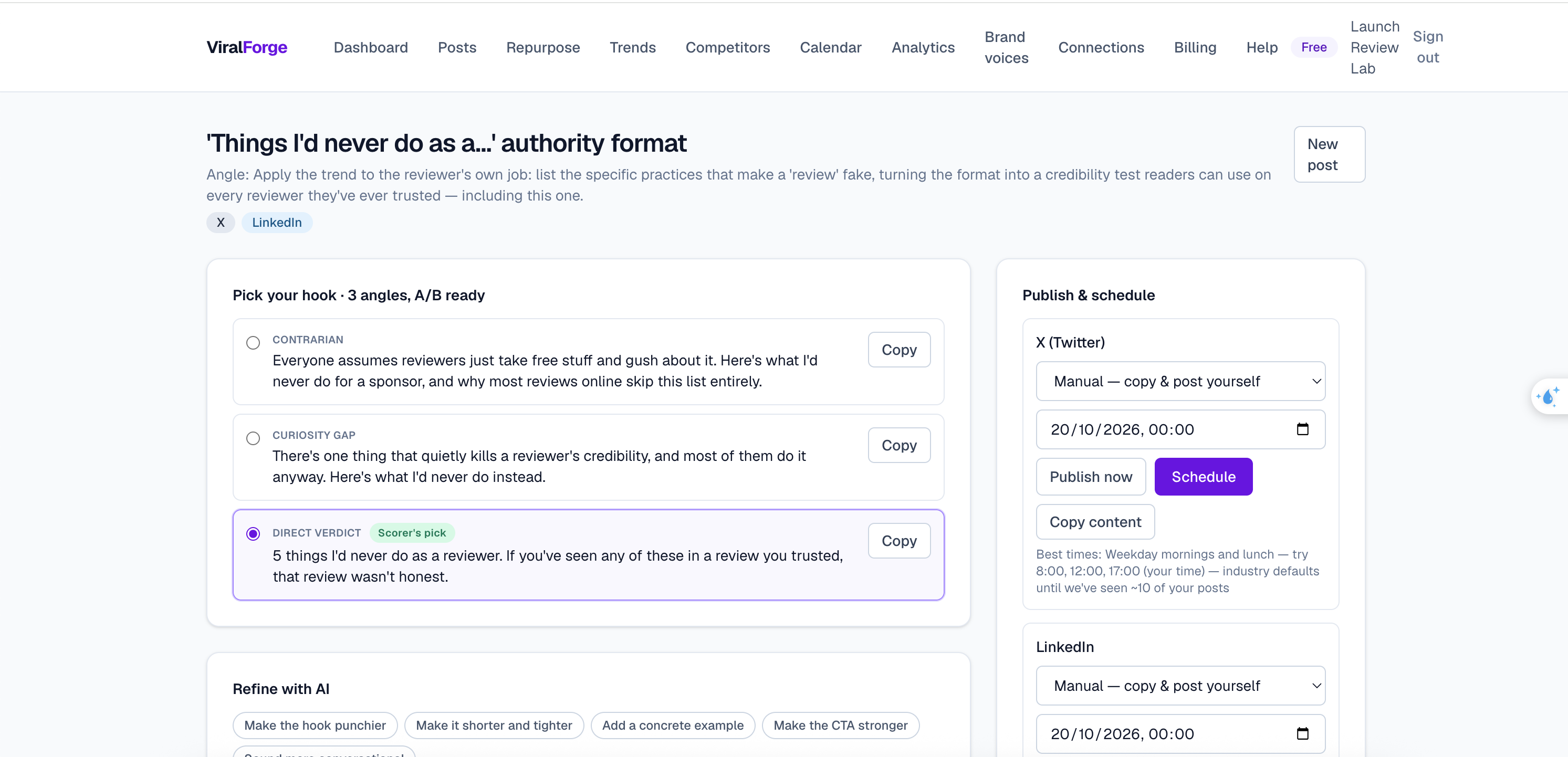Select the Curiosity Gap hook radio button

253,438
